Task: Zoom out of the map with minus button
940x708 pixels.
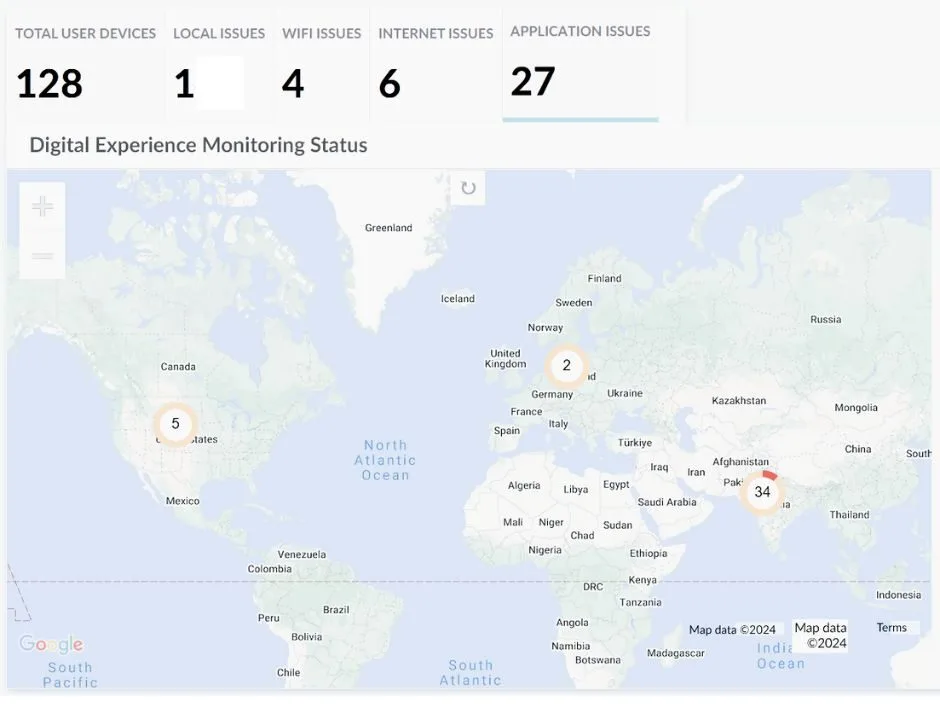Action: (42, 256)
